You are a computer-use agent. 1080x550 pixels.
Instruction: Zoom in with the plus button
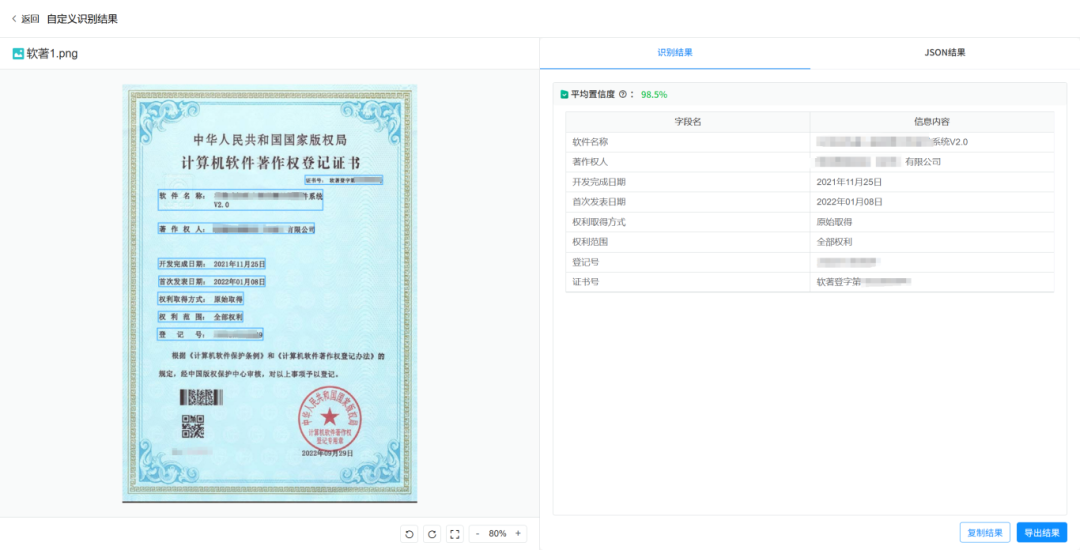pyautogui.click(x=517, y=534)
